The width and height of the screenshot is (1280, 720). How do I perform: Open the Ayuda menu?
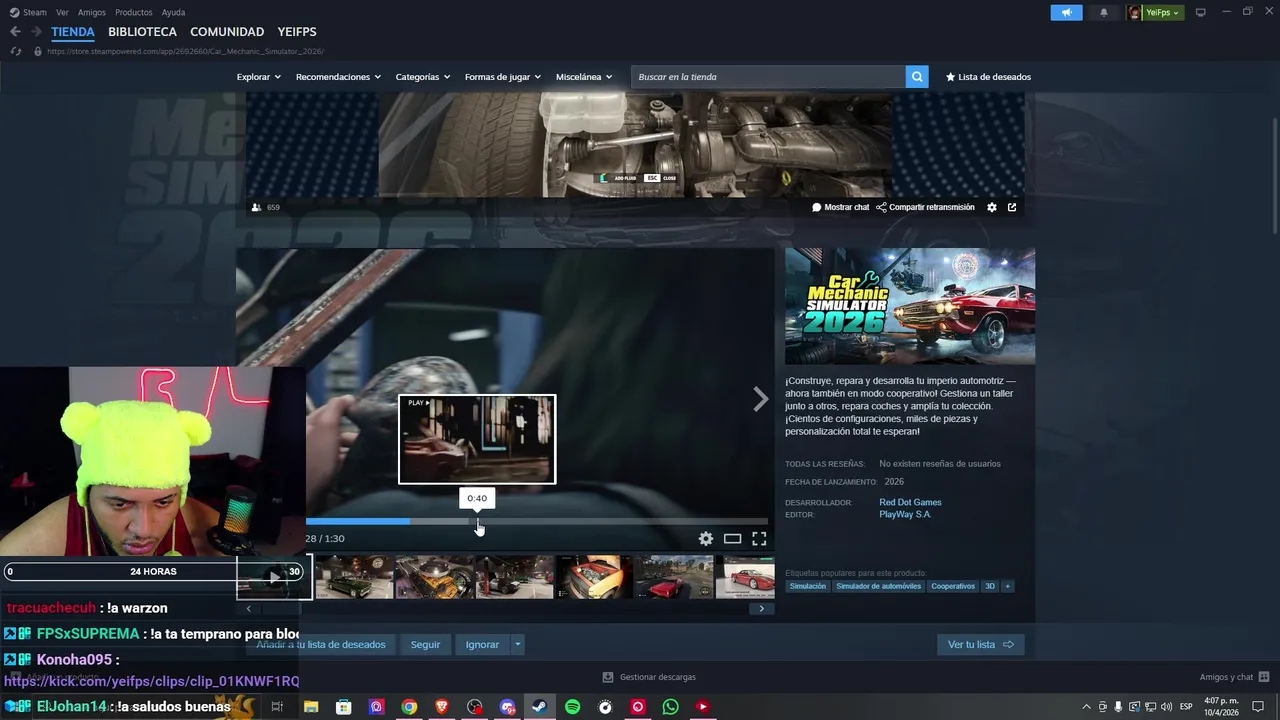pos(173,12)
